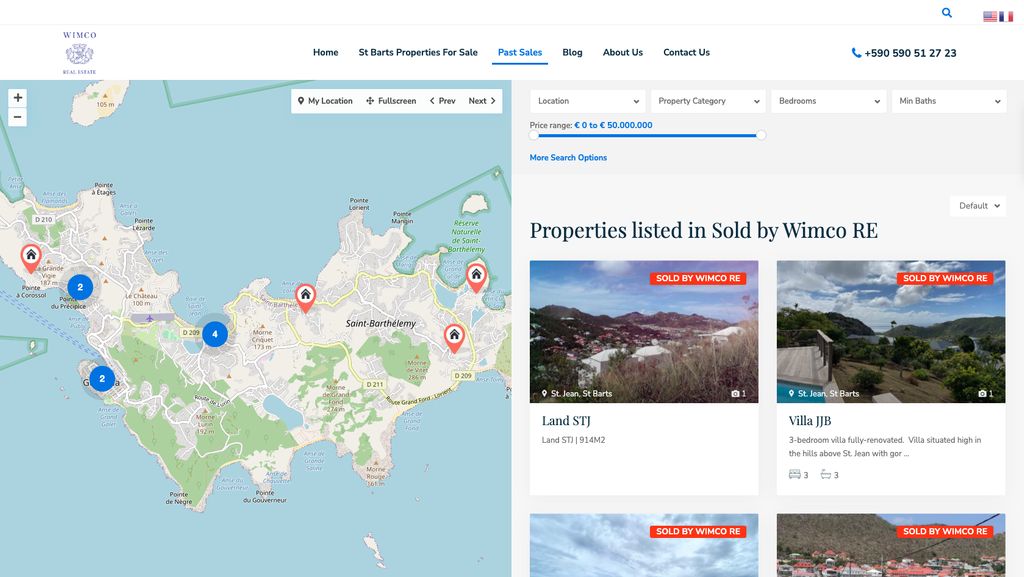The image size is (1024, 577).
Task: Go to Next property on map
Action: point(482,101)
